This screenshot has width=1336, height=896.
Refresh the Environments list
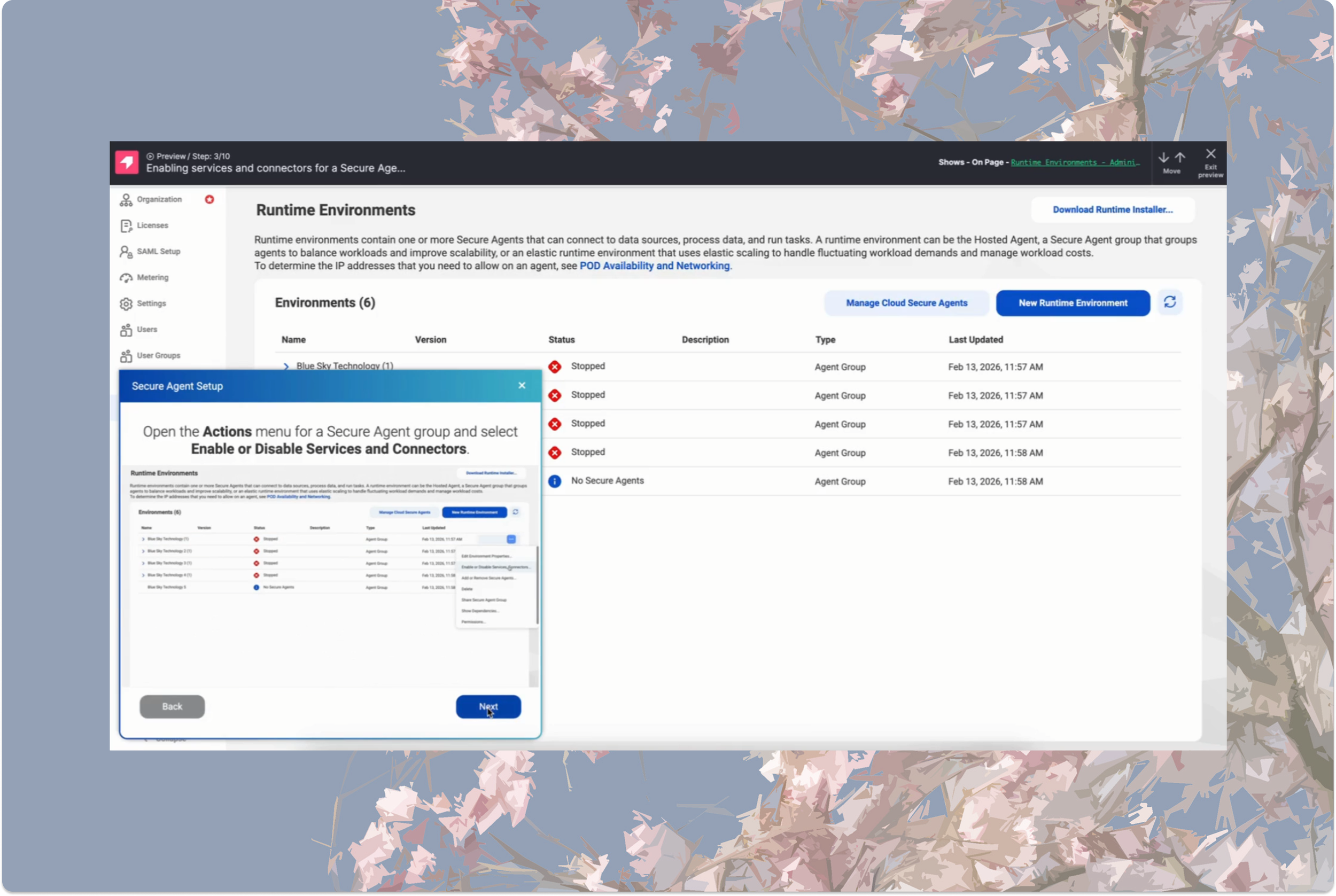(x=1170, y=302)
